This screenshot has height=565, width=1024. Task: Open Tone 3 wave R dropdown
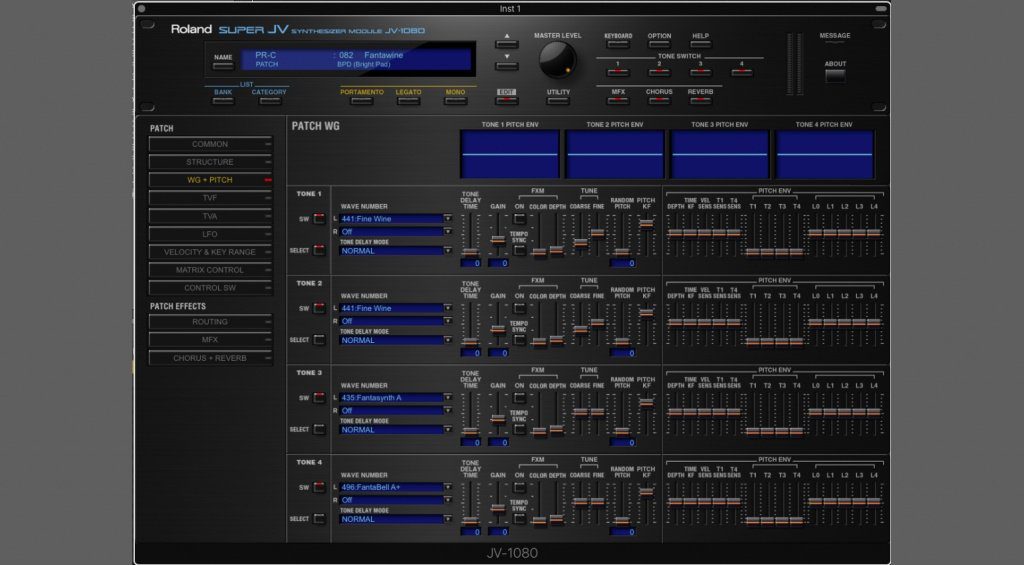[x=396, y=411]
